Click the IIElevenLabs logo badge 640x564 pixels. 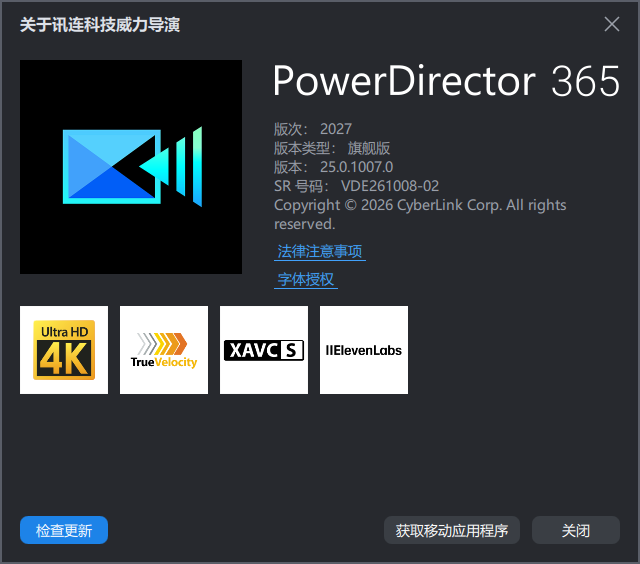364,350
